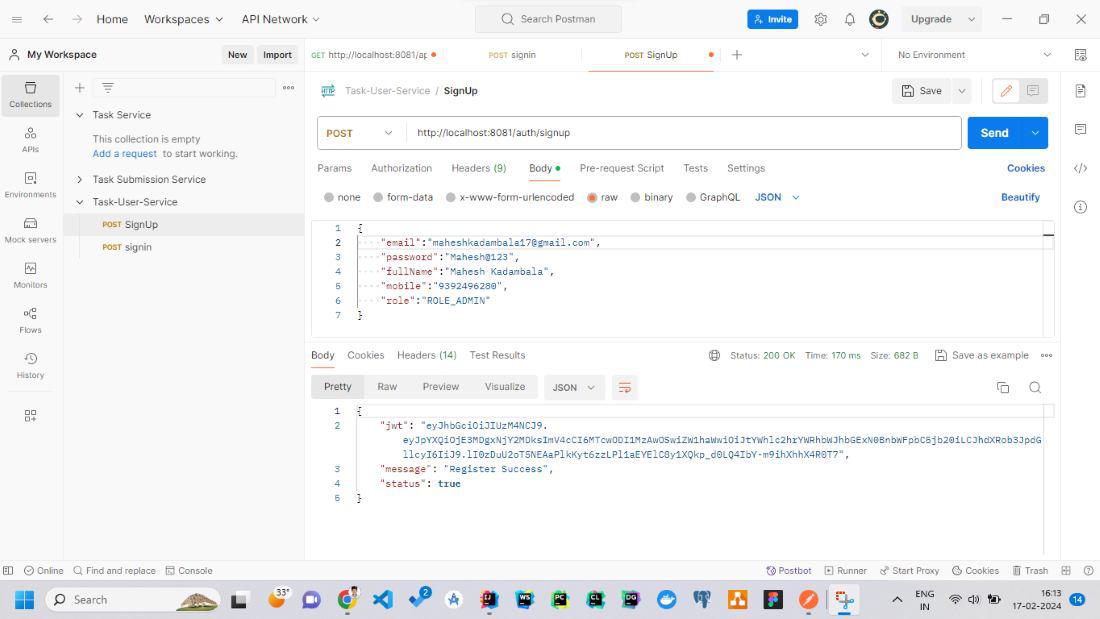This screenshot has width=1100, height=619.
Task: Search the response with magnifier icon
Action: click(x=1035, y=387)
